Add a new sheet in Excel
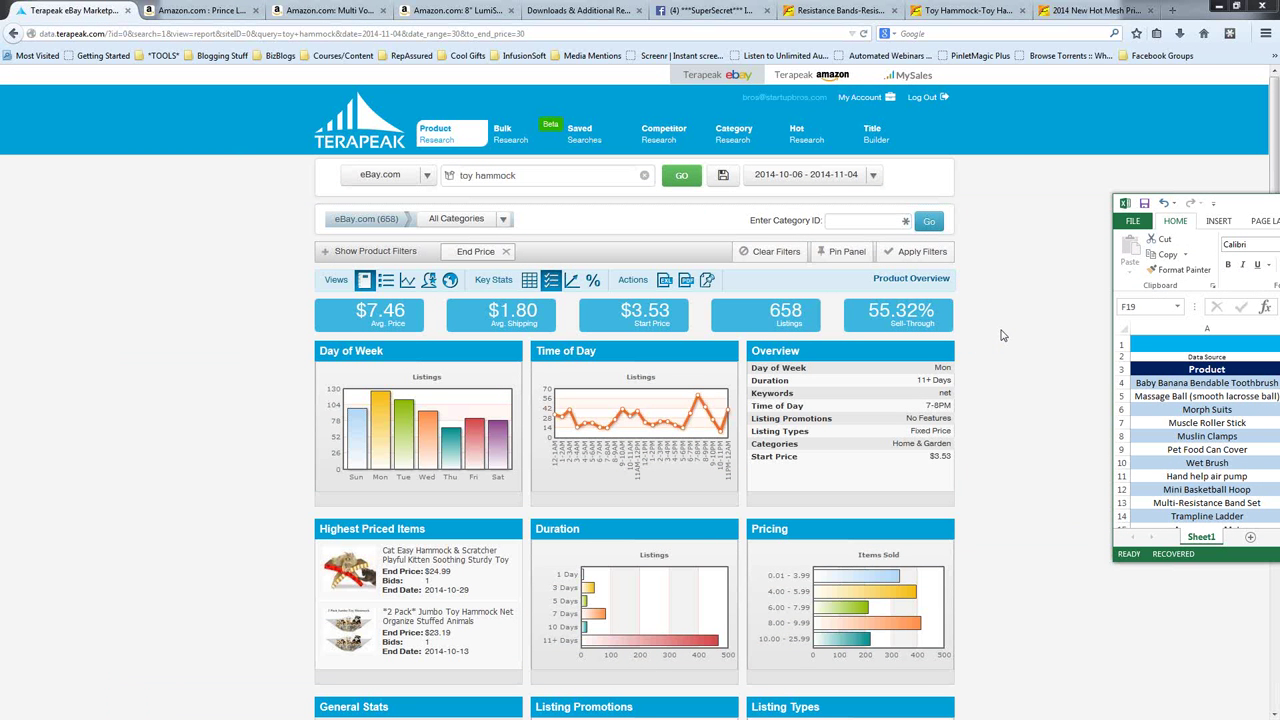This screenshot has height=720, width=1280. (1250, 537)
